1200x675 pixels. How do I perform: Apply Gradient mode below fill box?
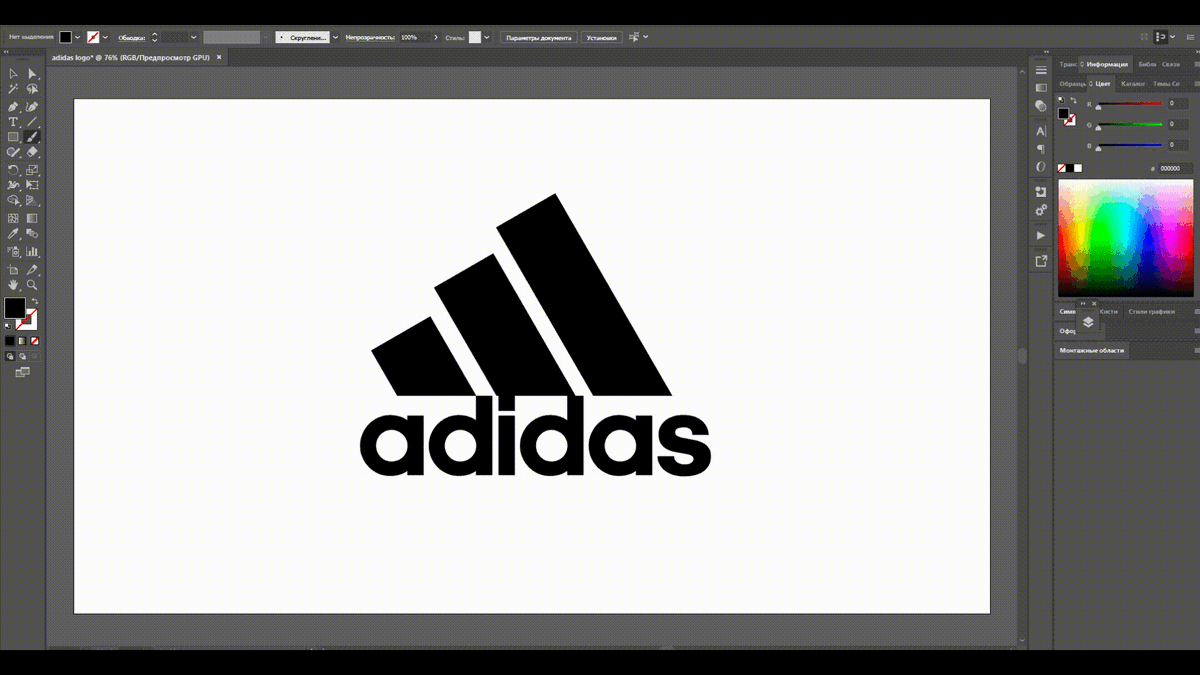pyautogui.click(x=21, y=341)
